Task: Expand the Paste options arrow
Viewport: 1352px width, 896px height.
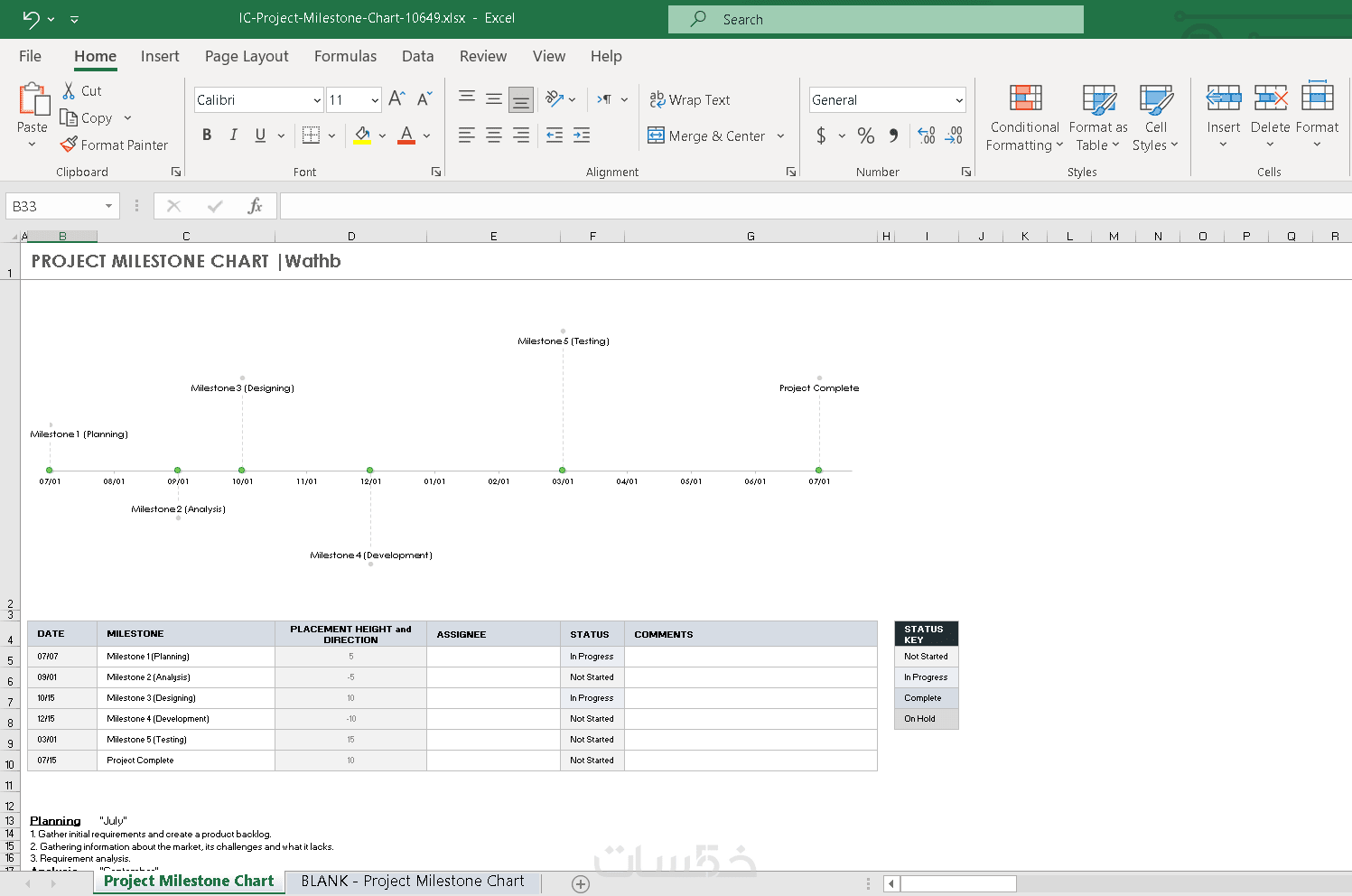Action: (33, 145)
